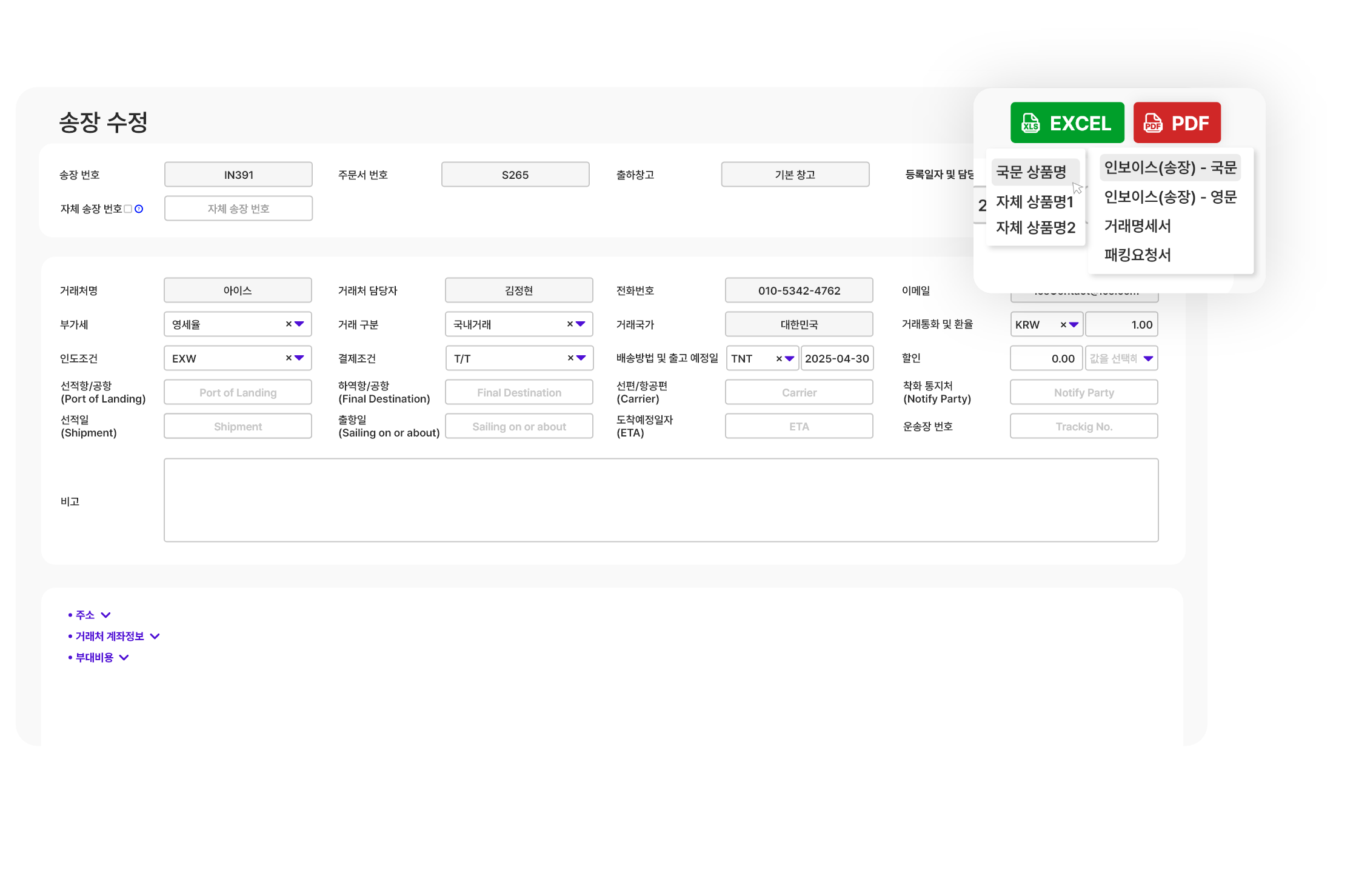The height and width of the screenshot is (896, 1356).
Task: Click the Carrier input field
Action: coord(799,392)
